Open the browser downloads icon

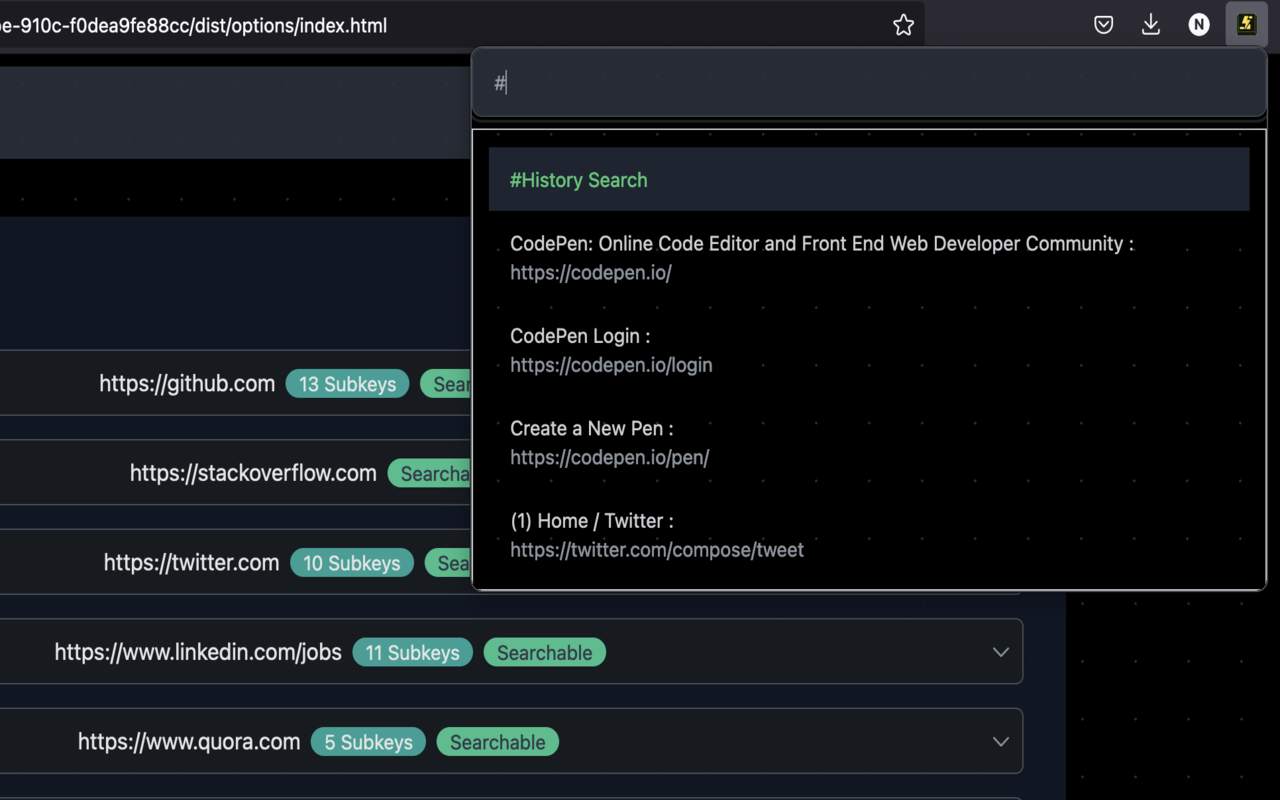[1151, 25]
